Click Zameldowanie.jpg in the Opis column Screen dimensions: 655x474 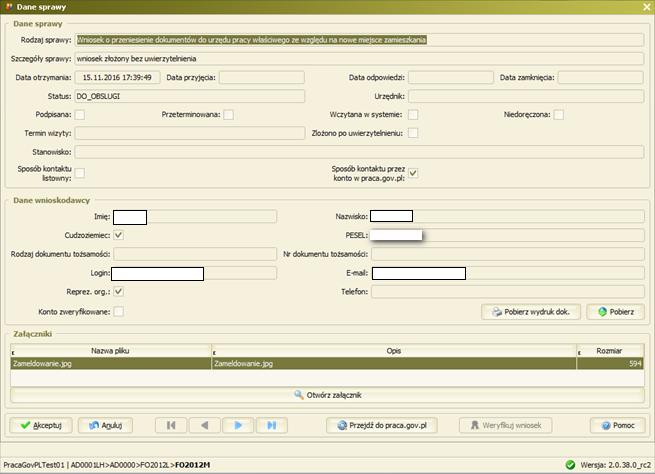point(394,363)
